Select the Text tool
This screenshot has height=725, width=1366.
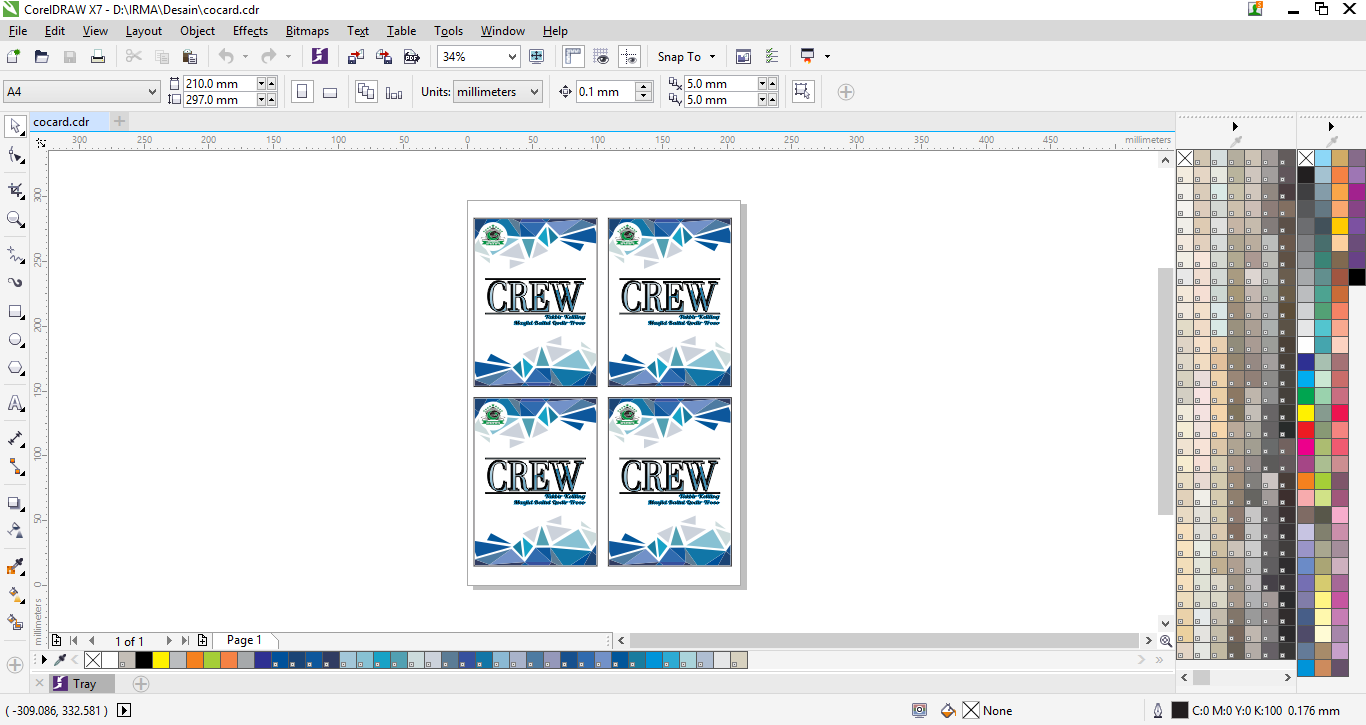(14, 404)
